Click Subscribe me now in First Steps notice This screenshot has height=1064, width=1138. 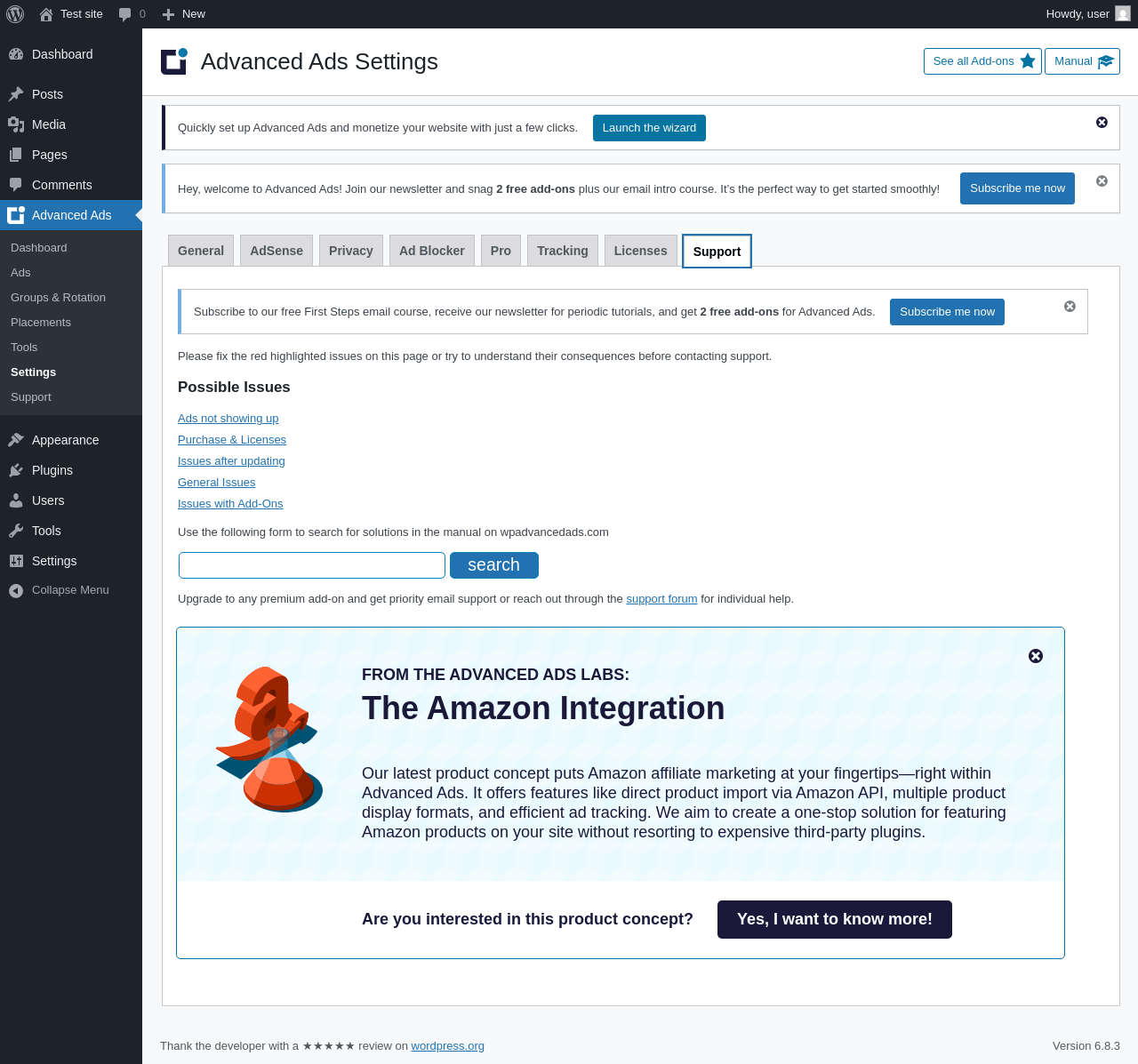click(947, 312)
